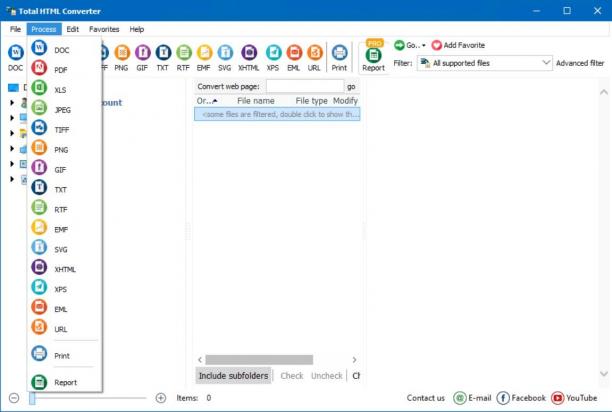Click the Uncheck button
The height and width of the screenshot is (412, 612).
[x=327, y=376]
